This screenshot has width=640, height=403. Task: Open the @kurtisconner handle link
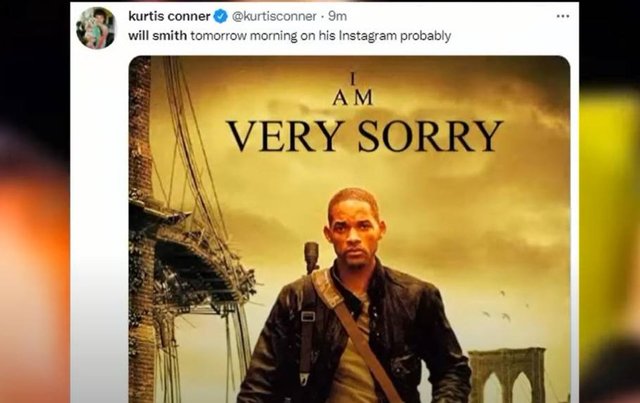(x=274, y=16)
